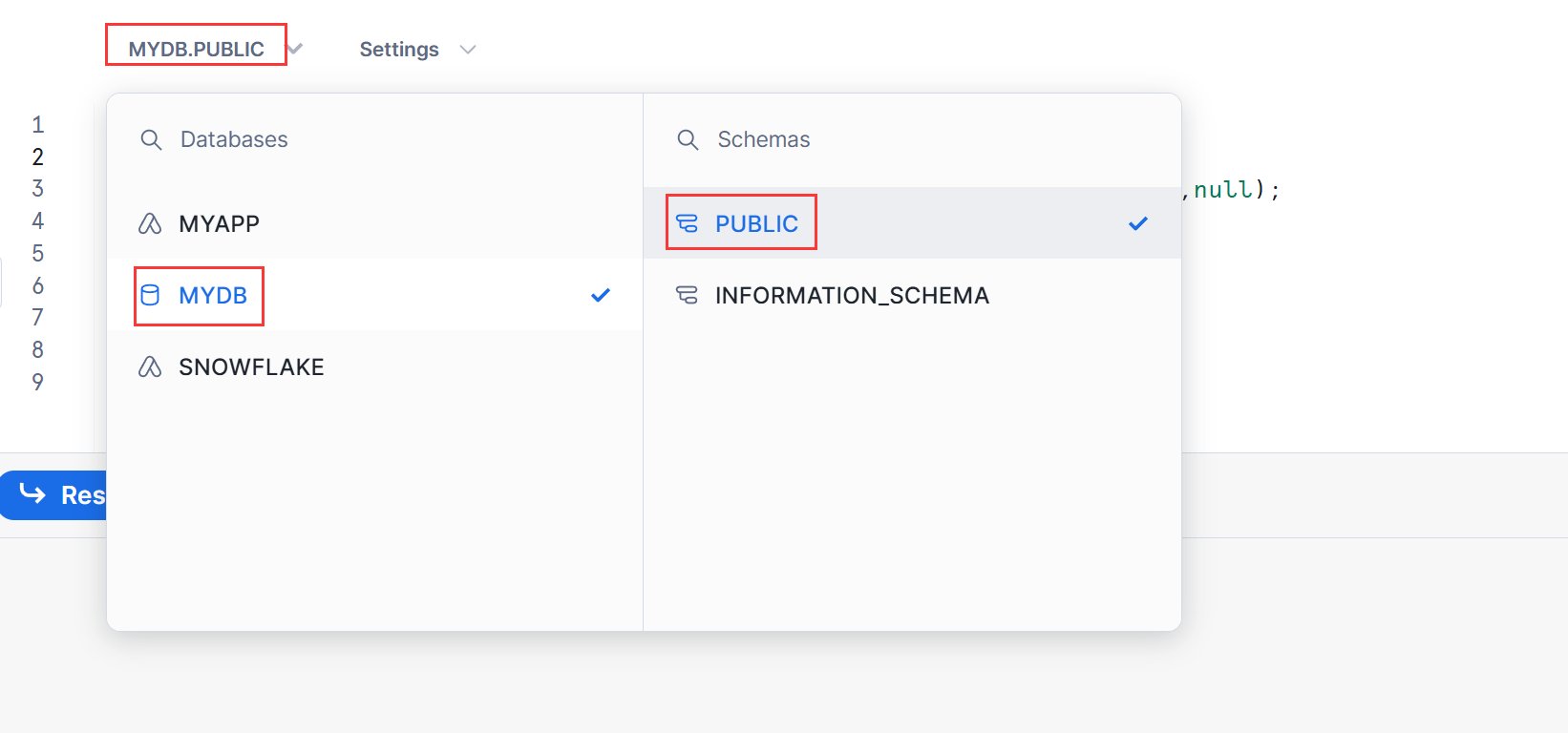Select the SNOWFLAKE database entry
Image resolution: width=1568 pixels, height=733 pixels.
(x=251, y=366)
